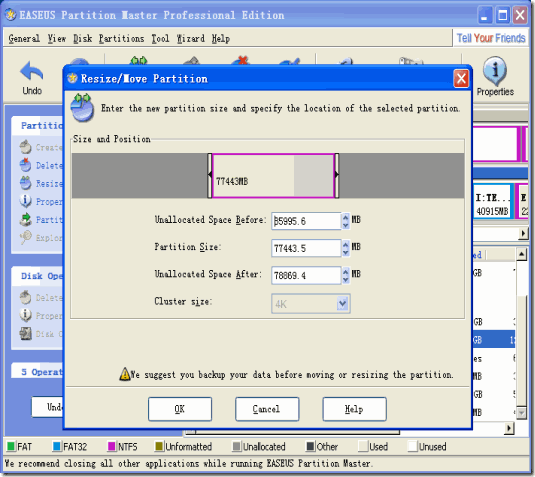Click the Unallocated color legend swatch
The image size is (535, 477).
(236, 446)
